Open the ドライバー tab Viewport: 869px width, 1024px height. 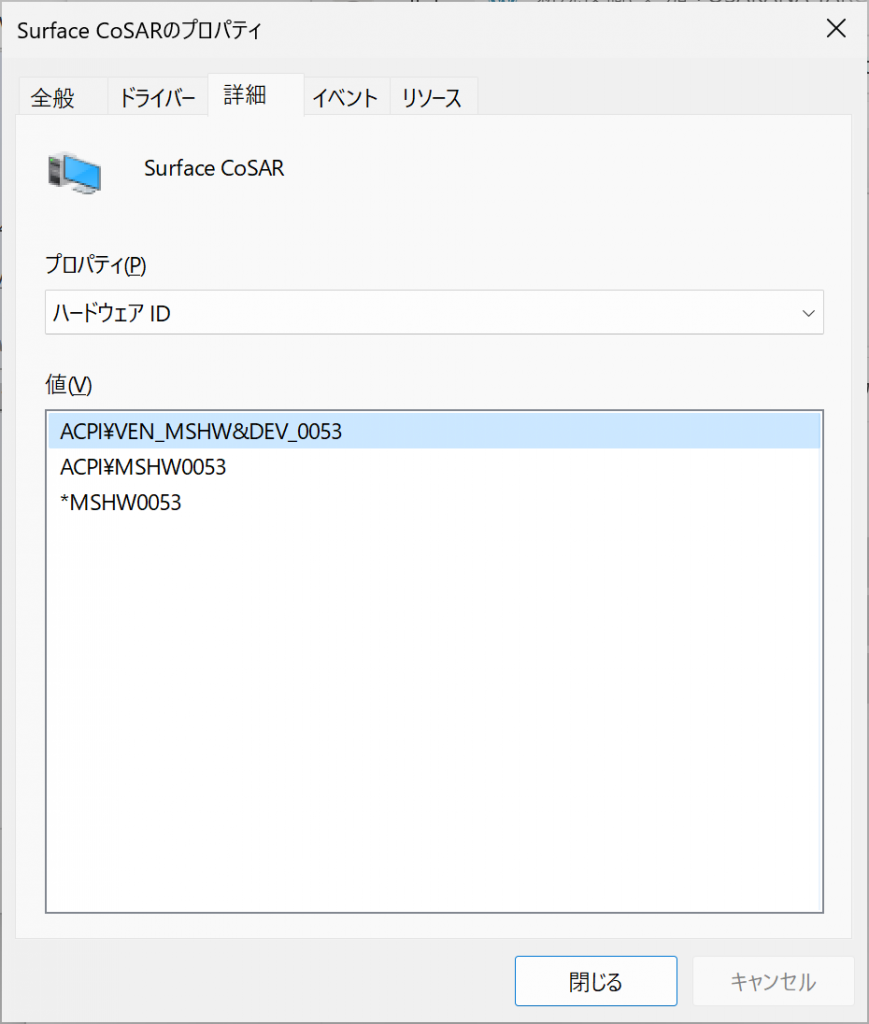[157, 97]
